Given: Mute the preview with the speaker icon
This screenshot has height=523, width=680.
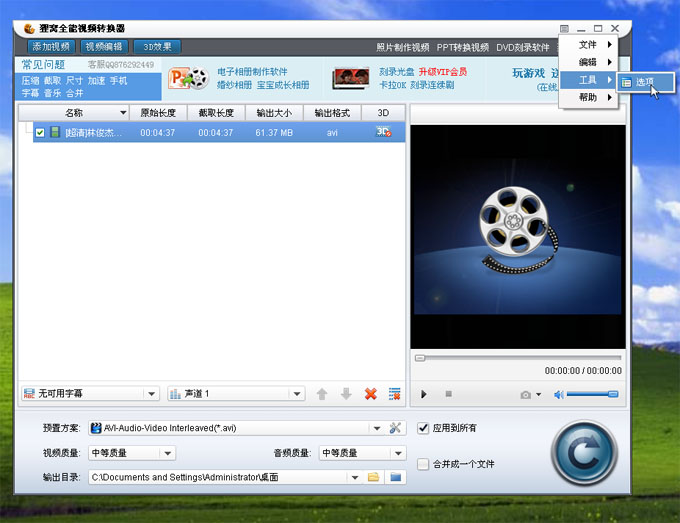Looking at the screenshot, I should click(x=559, y=394).
